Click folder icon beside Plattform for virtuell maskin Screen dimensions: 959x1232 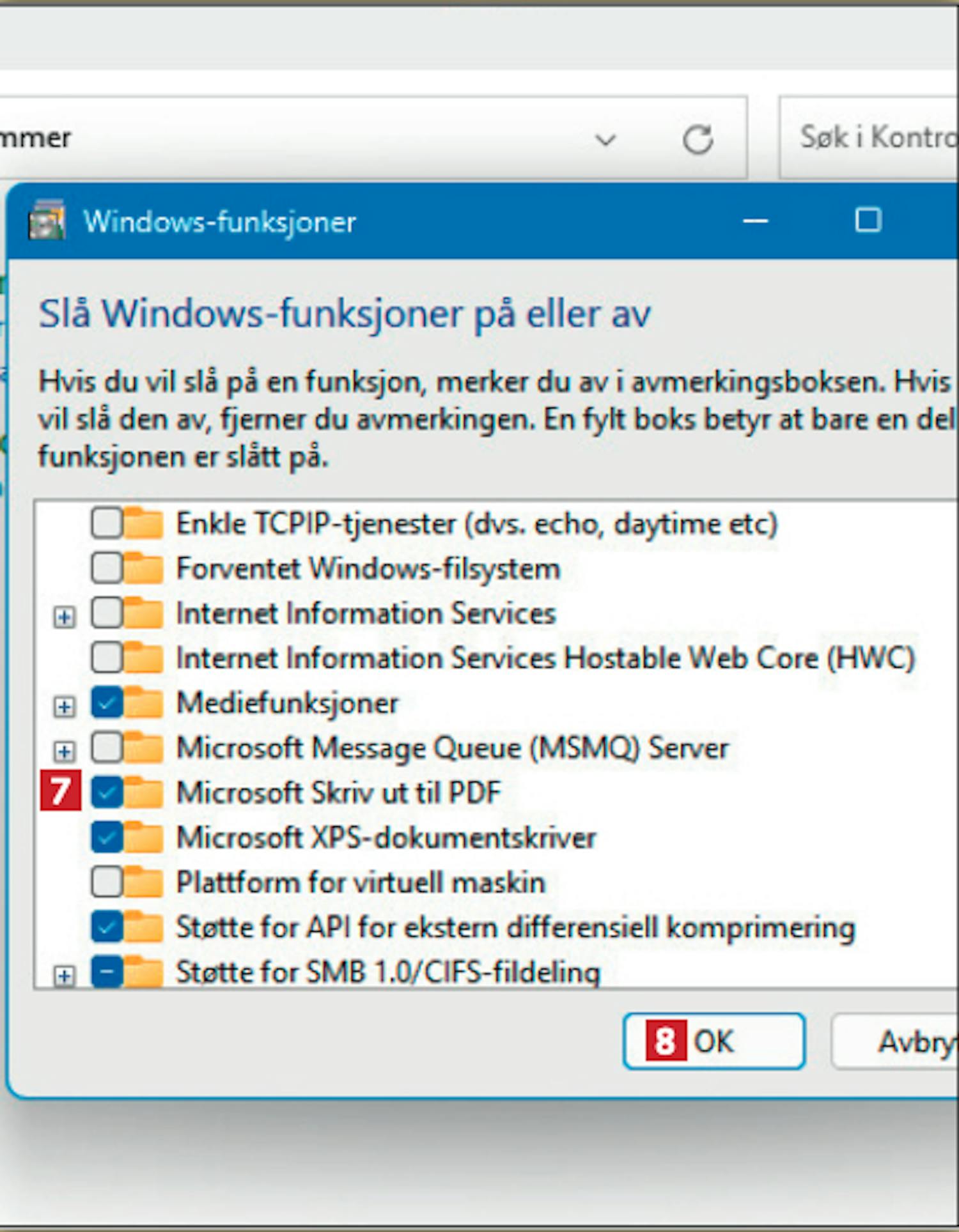click(144, 882)
